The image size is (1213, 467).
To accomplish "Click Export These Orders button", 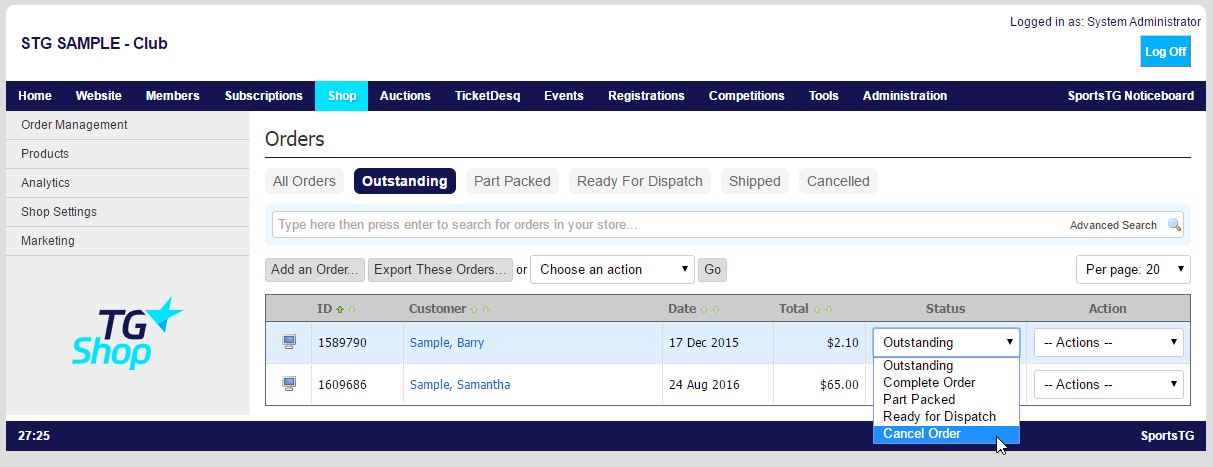I will click(x=440, y=269).
